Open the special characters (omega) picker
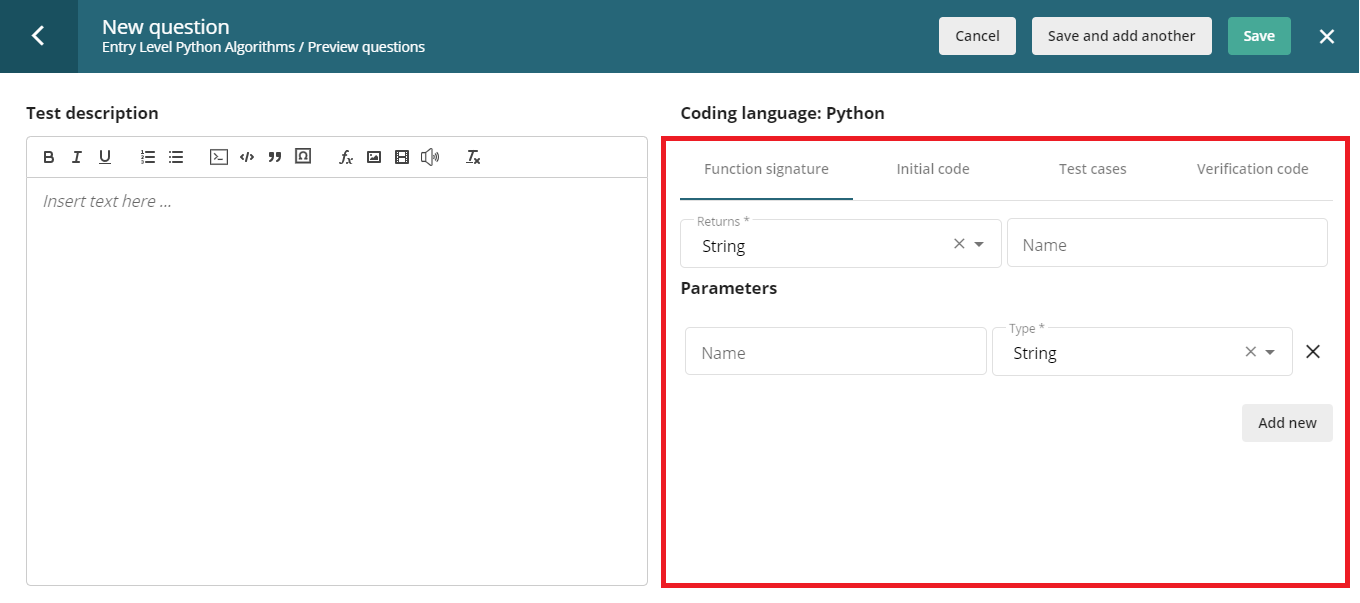The image size is (1360, 603). point(303,157)
